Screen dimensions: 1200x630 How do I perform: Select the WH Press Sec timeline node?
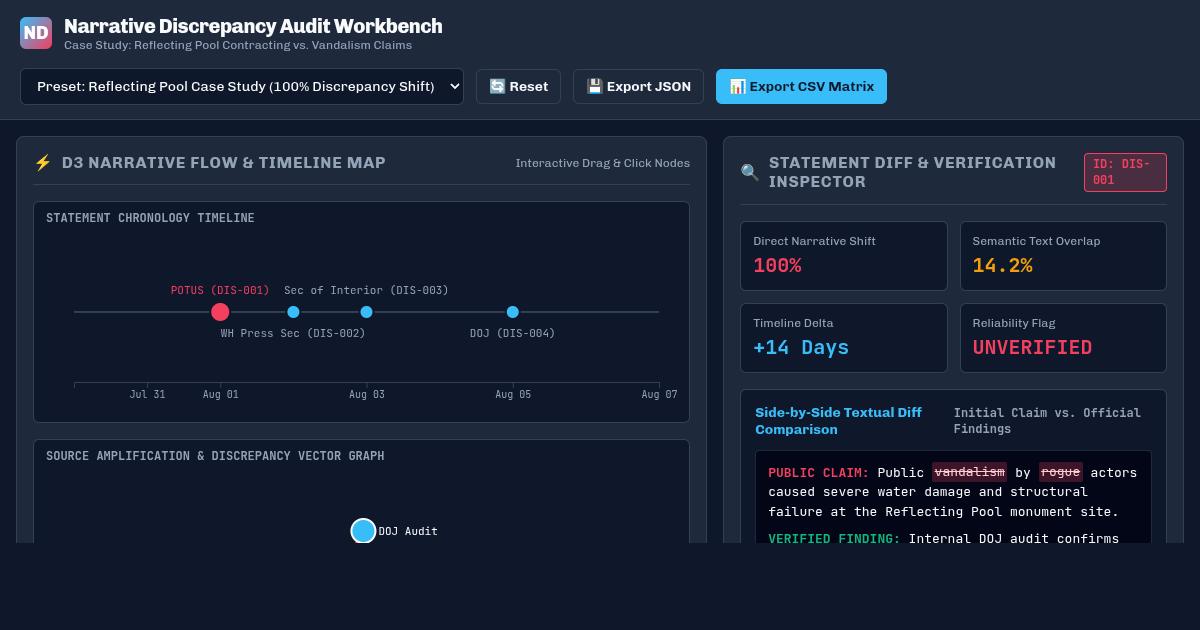293,312
